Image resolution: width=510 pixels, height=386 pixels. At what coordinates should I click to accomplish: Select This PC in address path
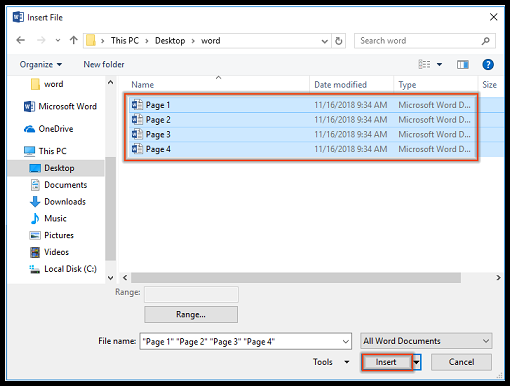(x=125, y=41)
